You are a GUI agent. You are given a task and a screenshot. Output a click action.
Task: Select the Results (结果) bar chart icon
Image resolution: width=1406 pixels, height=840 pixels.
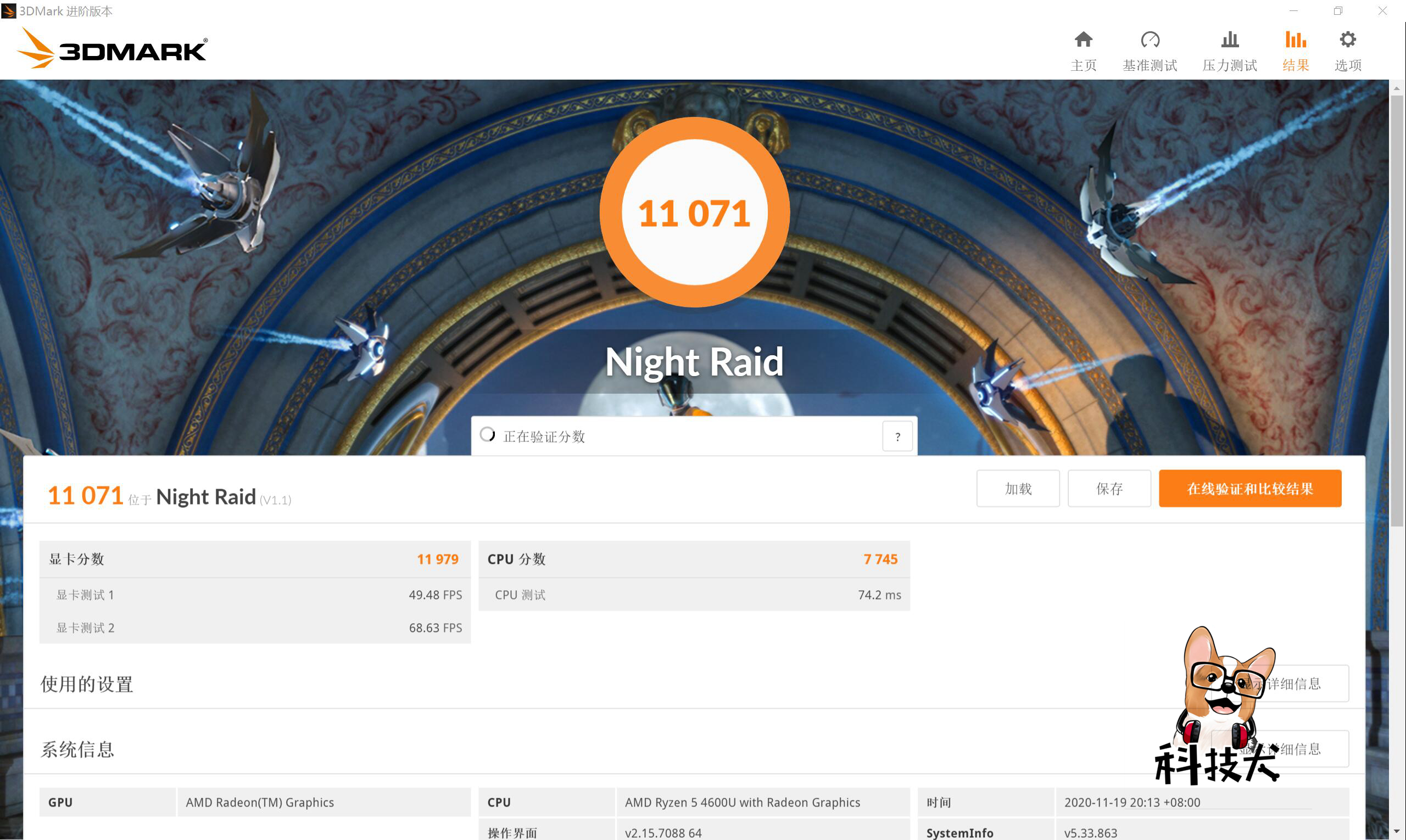point(1295,40)
